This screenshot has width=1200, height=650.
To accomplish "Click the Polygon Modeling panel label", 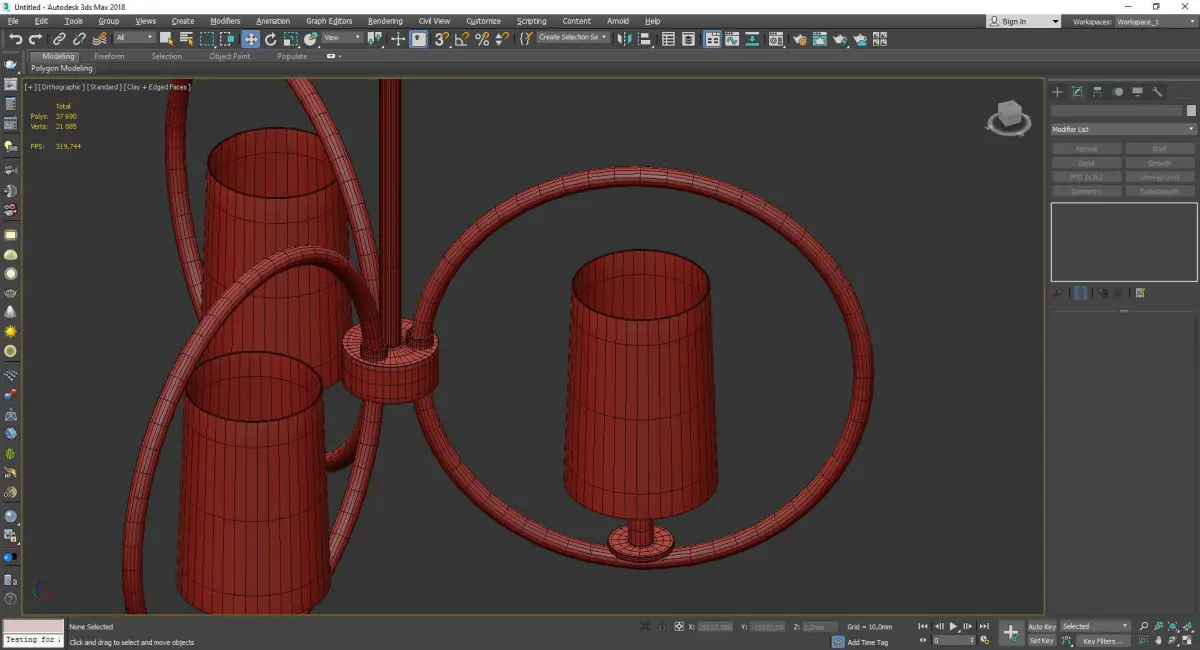I will pos(62,69).
